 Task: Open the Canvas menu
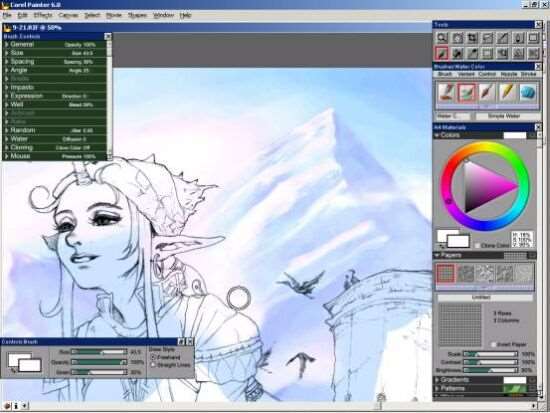(x=68, y=15)
